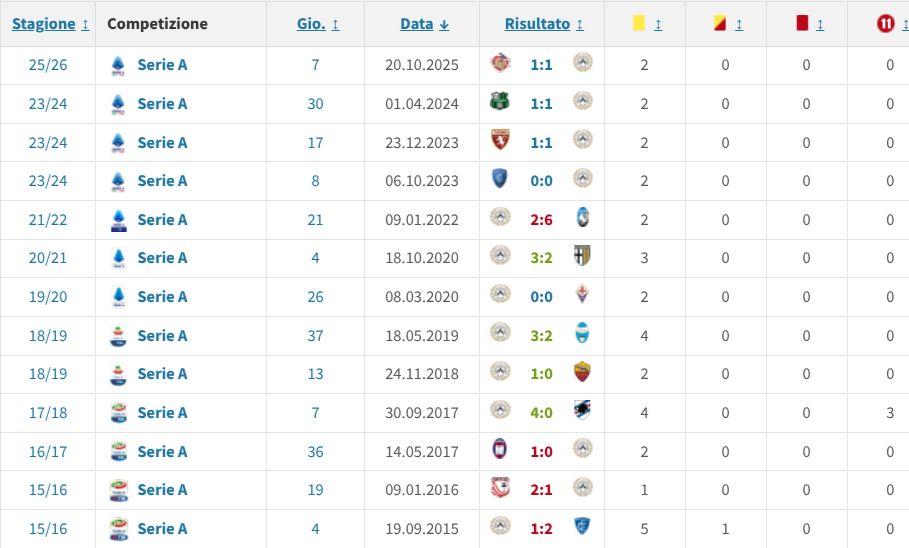
Task: Open the 25/26 season link
Action: pos(47,65)
